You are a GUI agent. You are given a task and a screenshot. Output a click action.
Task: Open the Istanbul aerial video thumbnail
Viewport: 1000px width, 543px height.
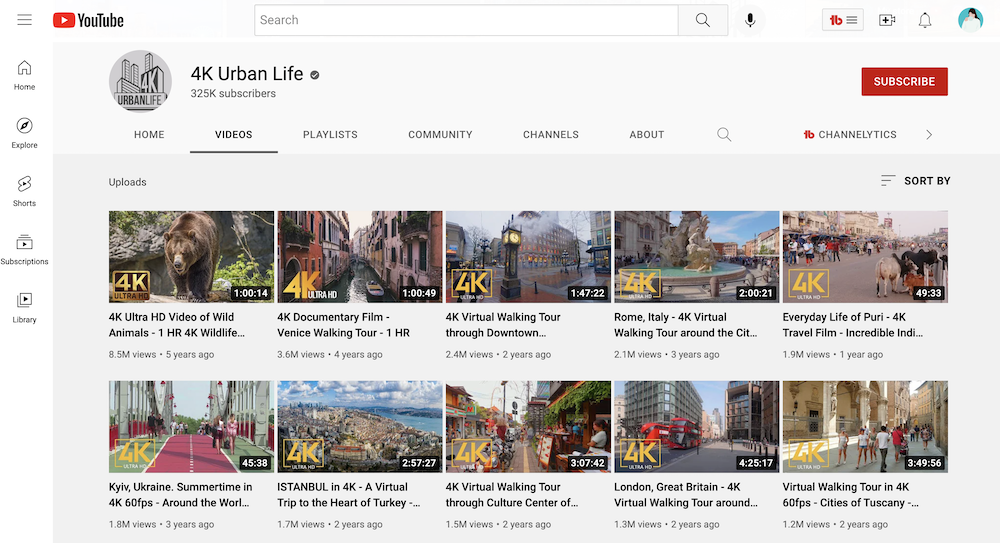360,426
